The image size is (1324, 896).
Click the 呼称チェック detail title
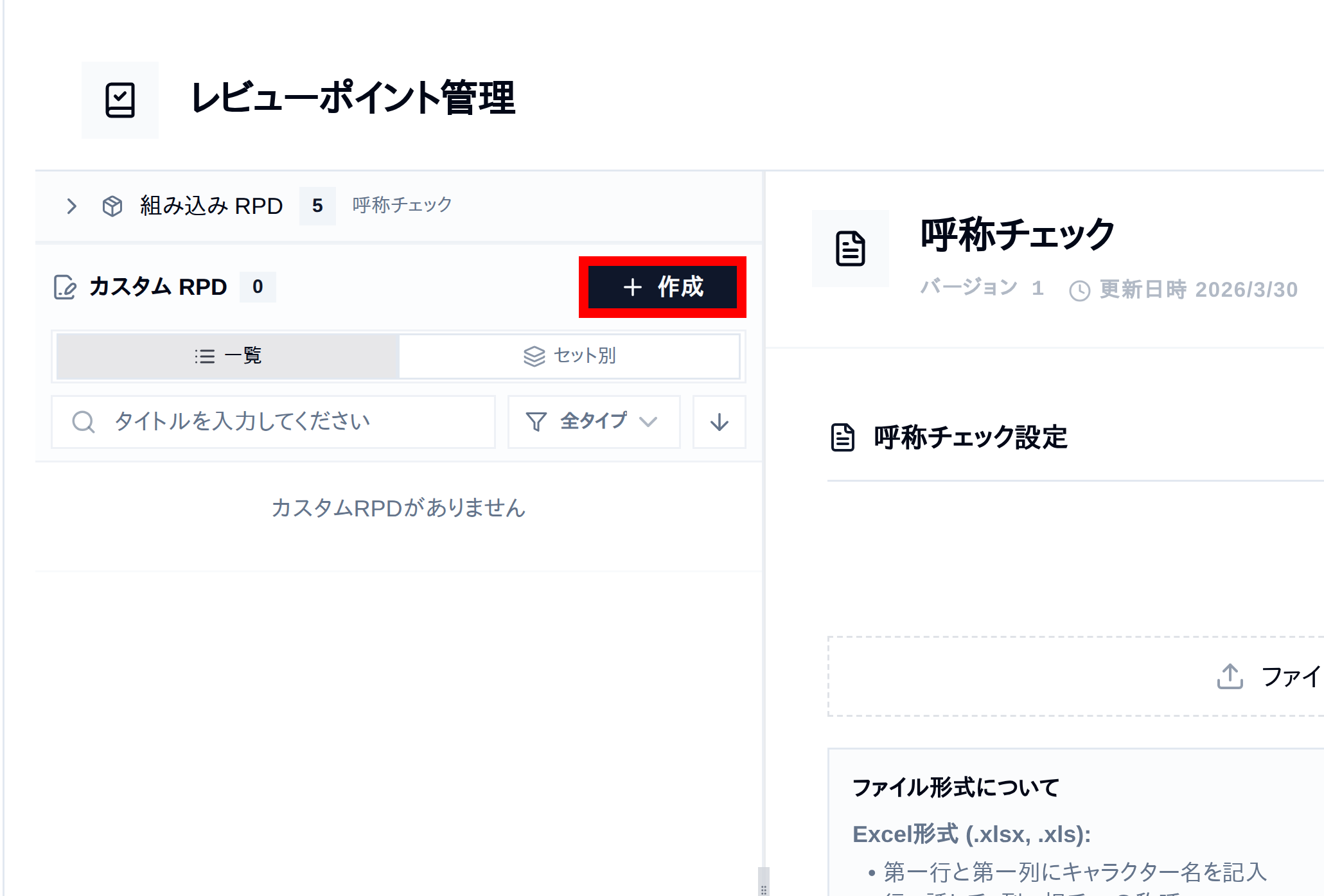point(1018,234)
